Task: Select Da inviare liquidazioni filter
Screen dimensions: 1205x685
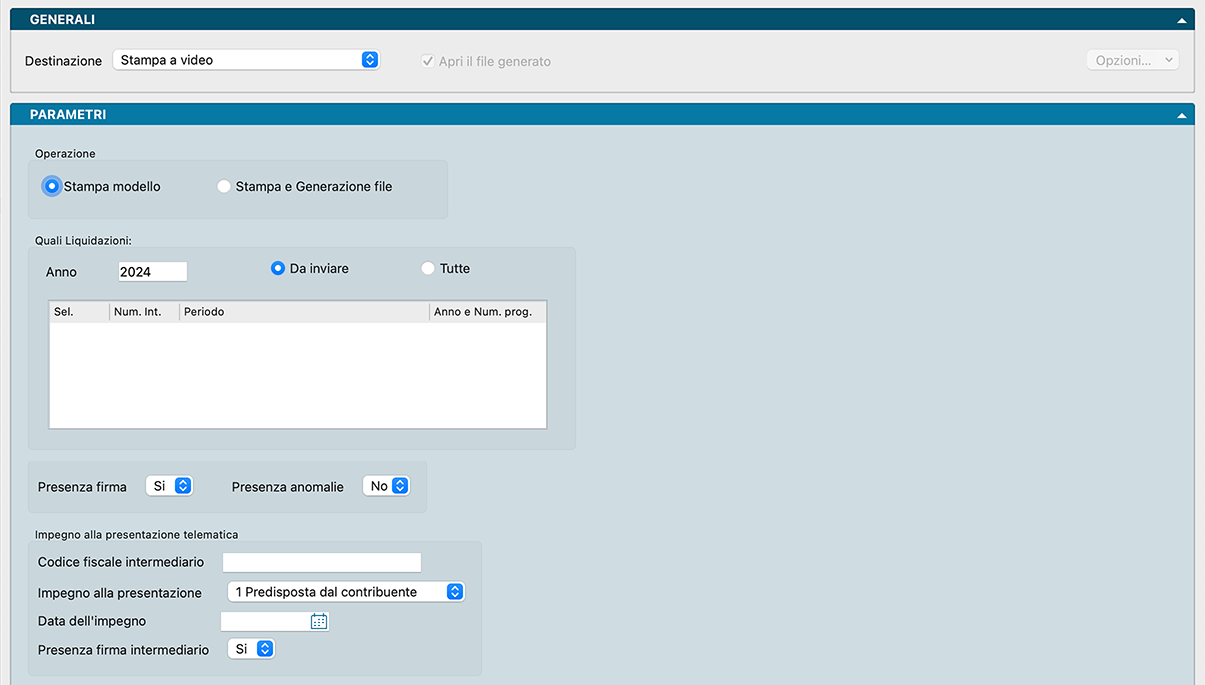Action: coord(278,268)
